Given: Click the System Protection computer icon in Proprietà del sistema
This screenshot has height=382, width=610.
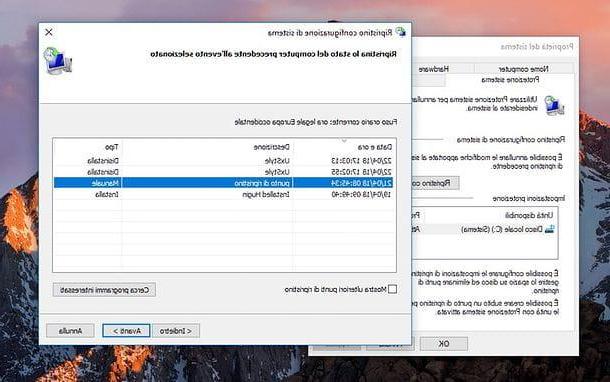Looking at the screenshot, I should pos(554,106).
